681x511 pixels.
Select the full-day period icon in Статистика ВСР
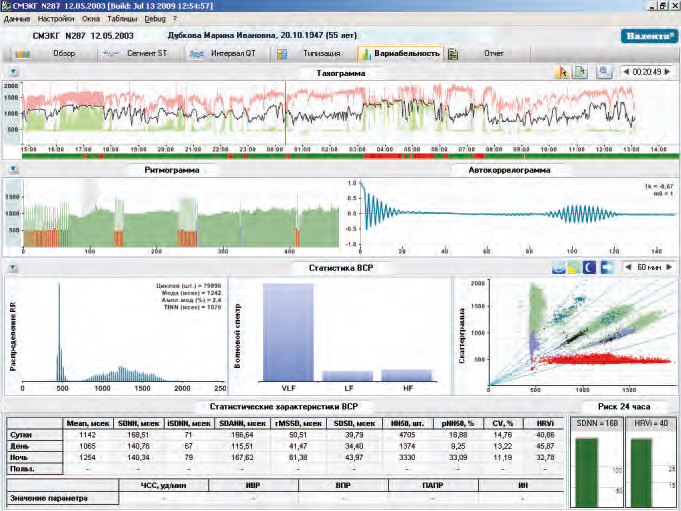pos(560,267)
